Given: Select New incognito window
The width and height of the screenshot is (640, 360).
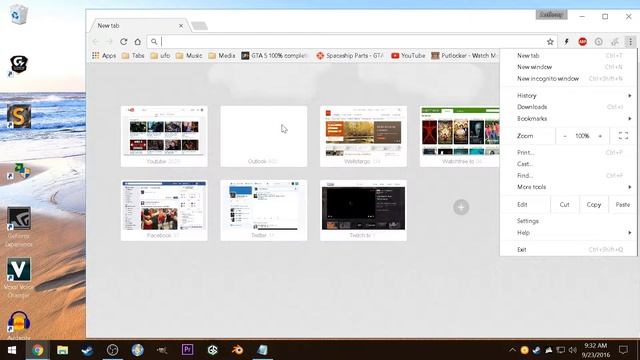Looking at the screenshot, I should pos(568,78).
